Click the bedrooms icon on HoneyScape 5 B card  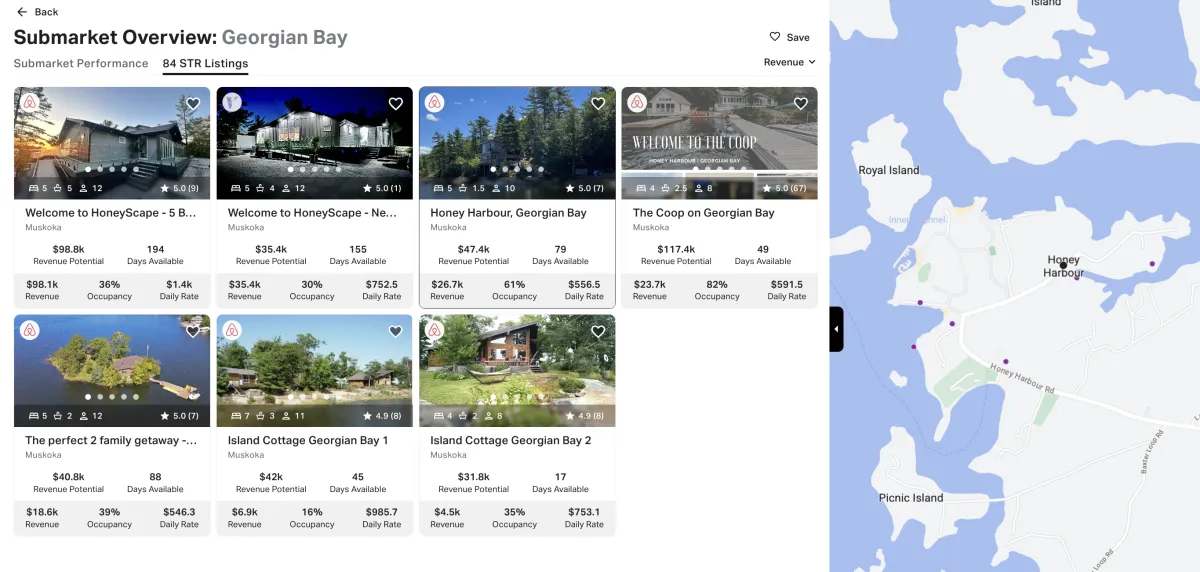click(34, 188)
